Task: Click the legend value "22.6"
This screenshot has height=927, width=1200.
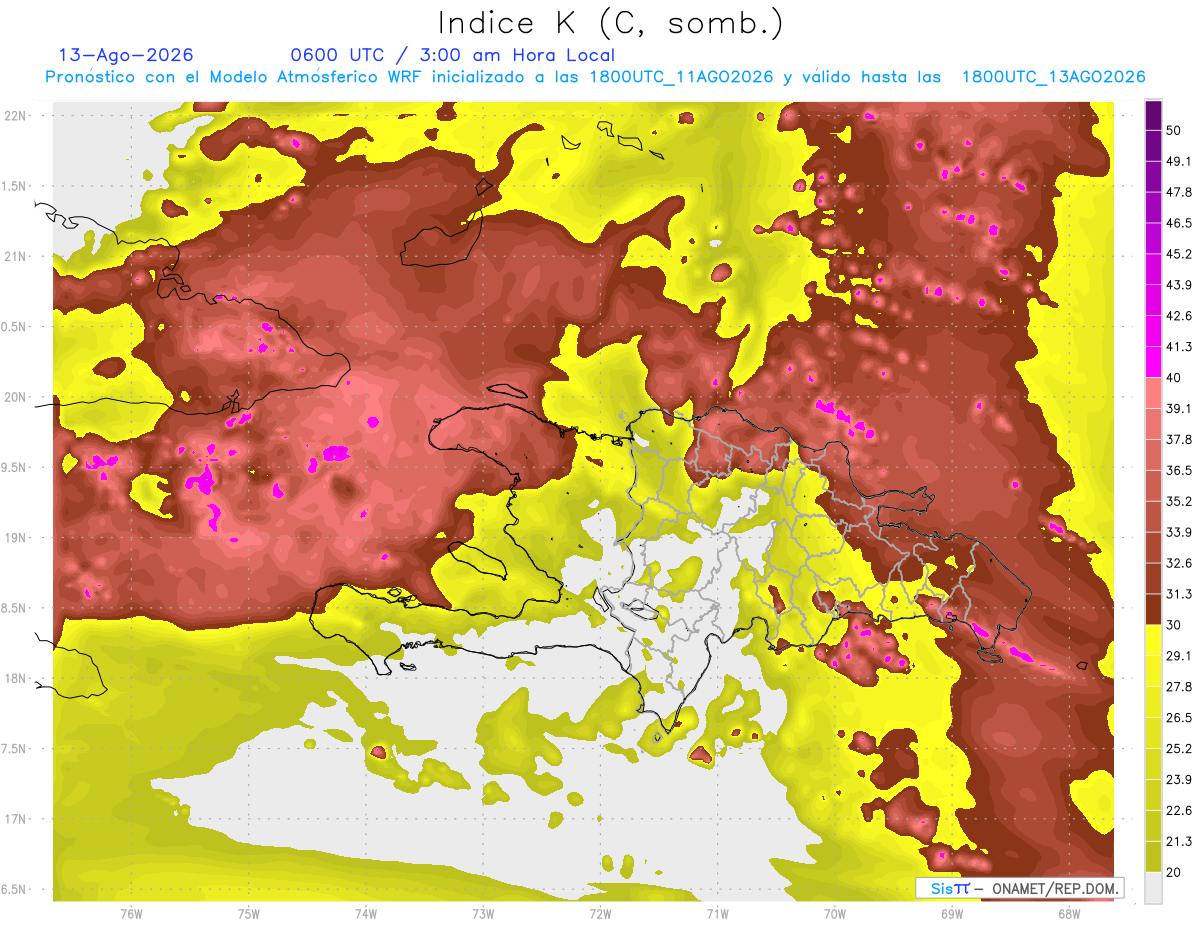Action: pos(1179,810)
